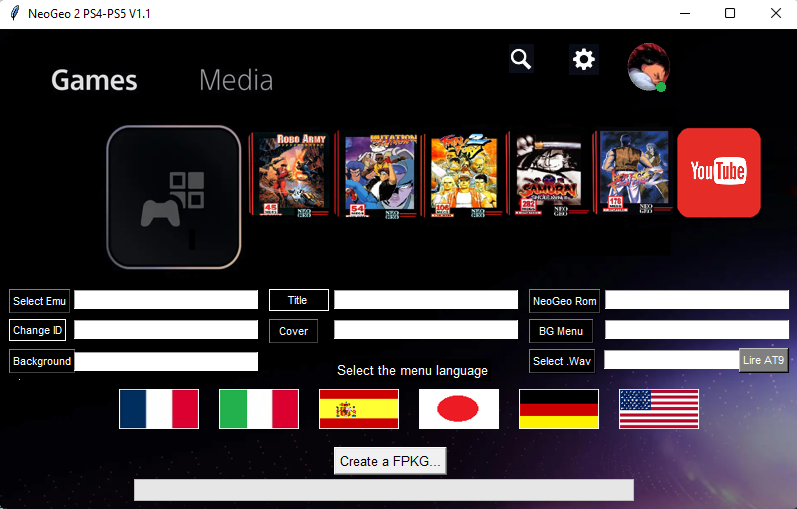This screenshot has height=509, width=797.
Task: Focus the Title text field
Action: (x=426, y=300)
